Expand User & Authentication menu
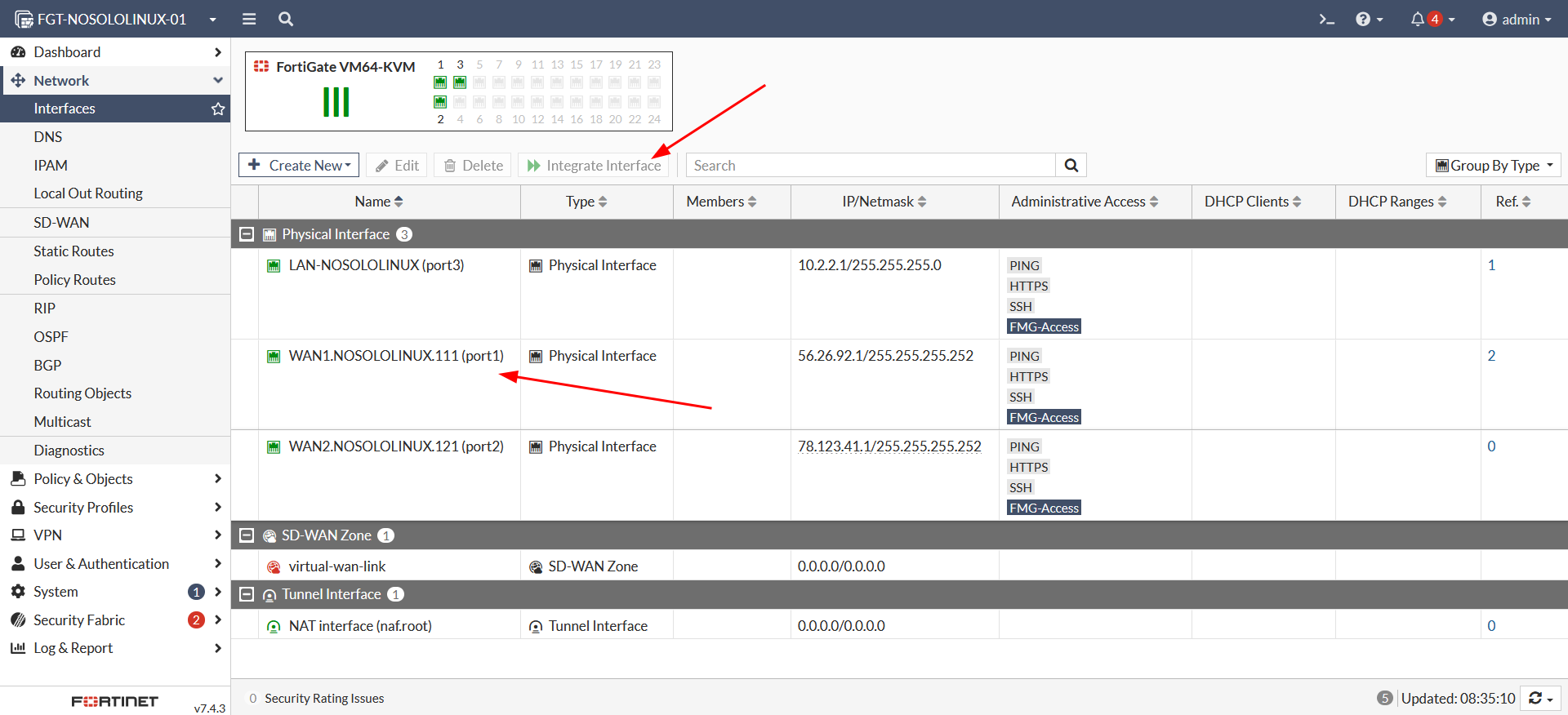This screenshot has height=715, width=1568. point(115,563)
